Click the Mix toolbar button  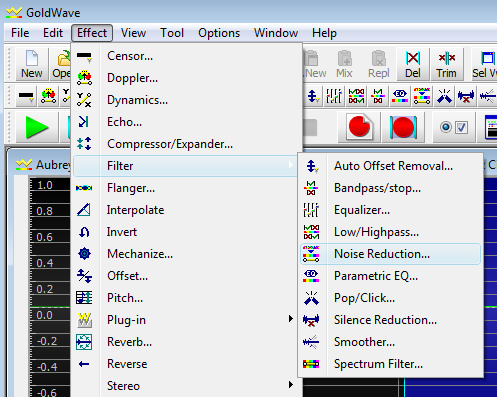tap(344, 64)
